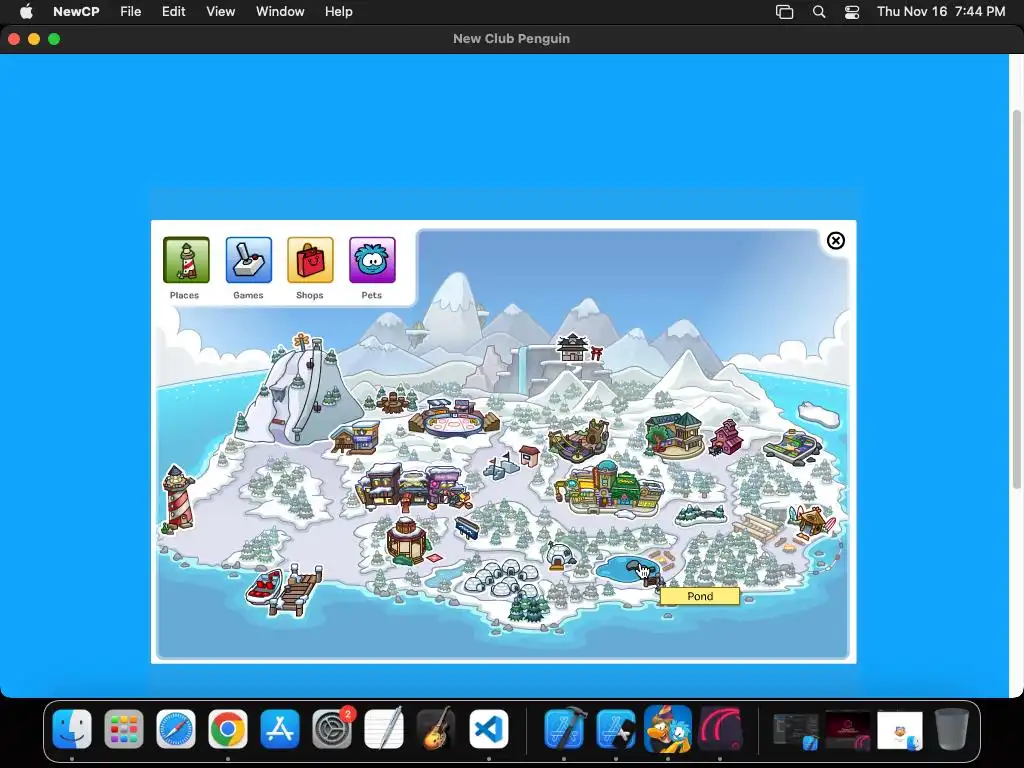1024x768 pixels.
Task: Open the Games category on the map
Action: tap(248, 260)
